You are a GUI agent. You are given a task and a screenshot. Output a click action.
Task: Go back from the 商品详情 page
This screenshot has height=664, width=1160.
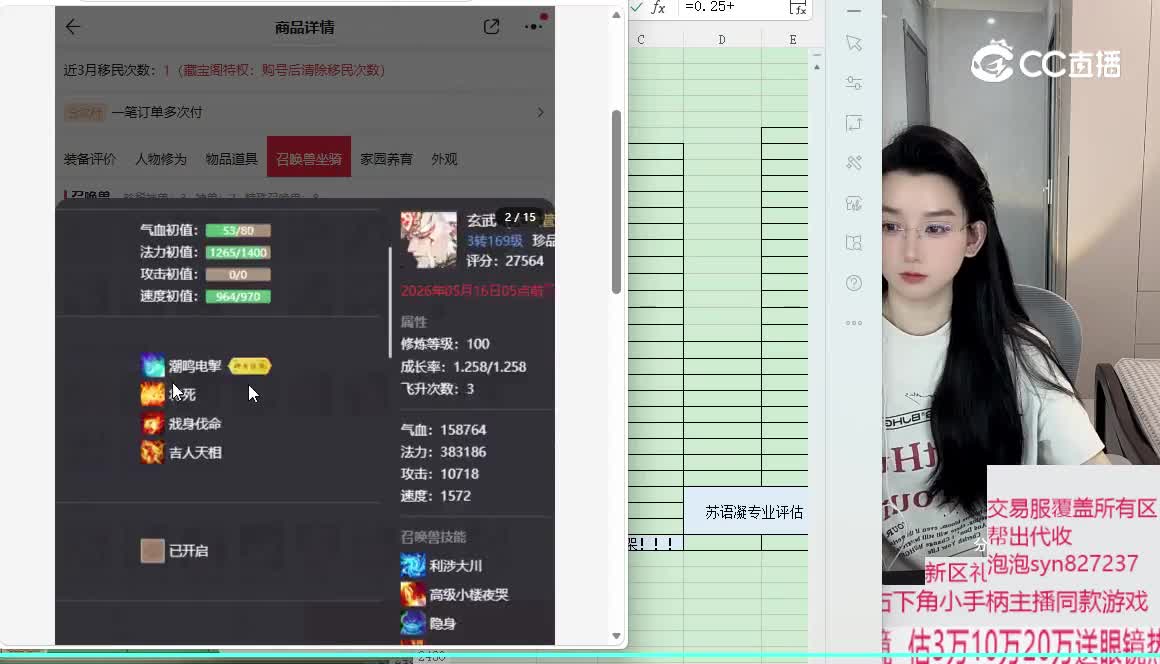72,27
